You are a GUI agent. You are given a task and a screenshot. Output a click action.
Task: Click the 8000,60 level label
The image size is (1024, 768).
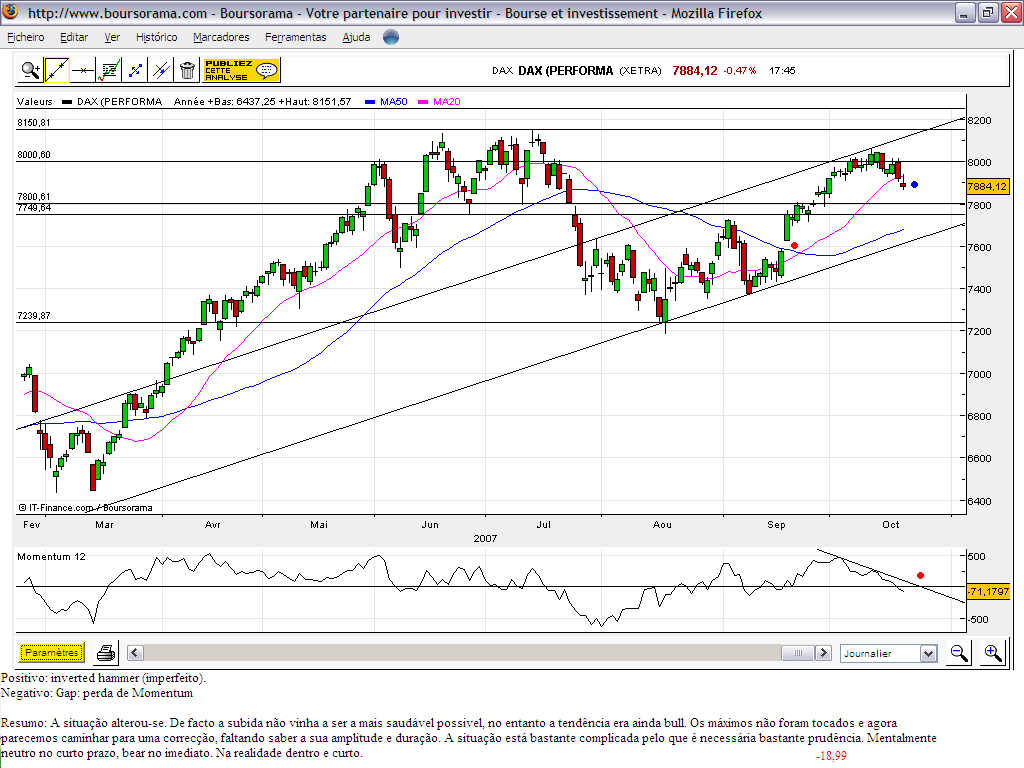coord(34,155)
